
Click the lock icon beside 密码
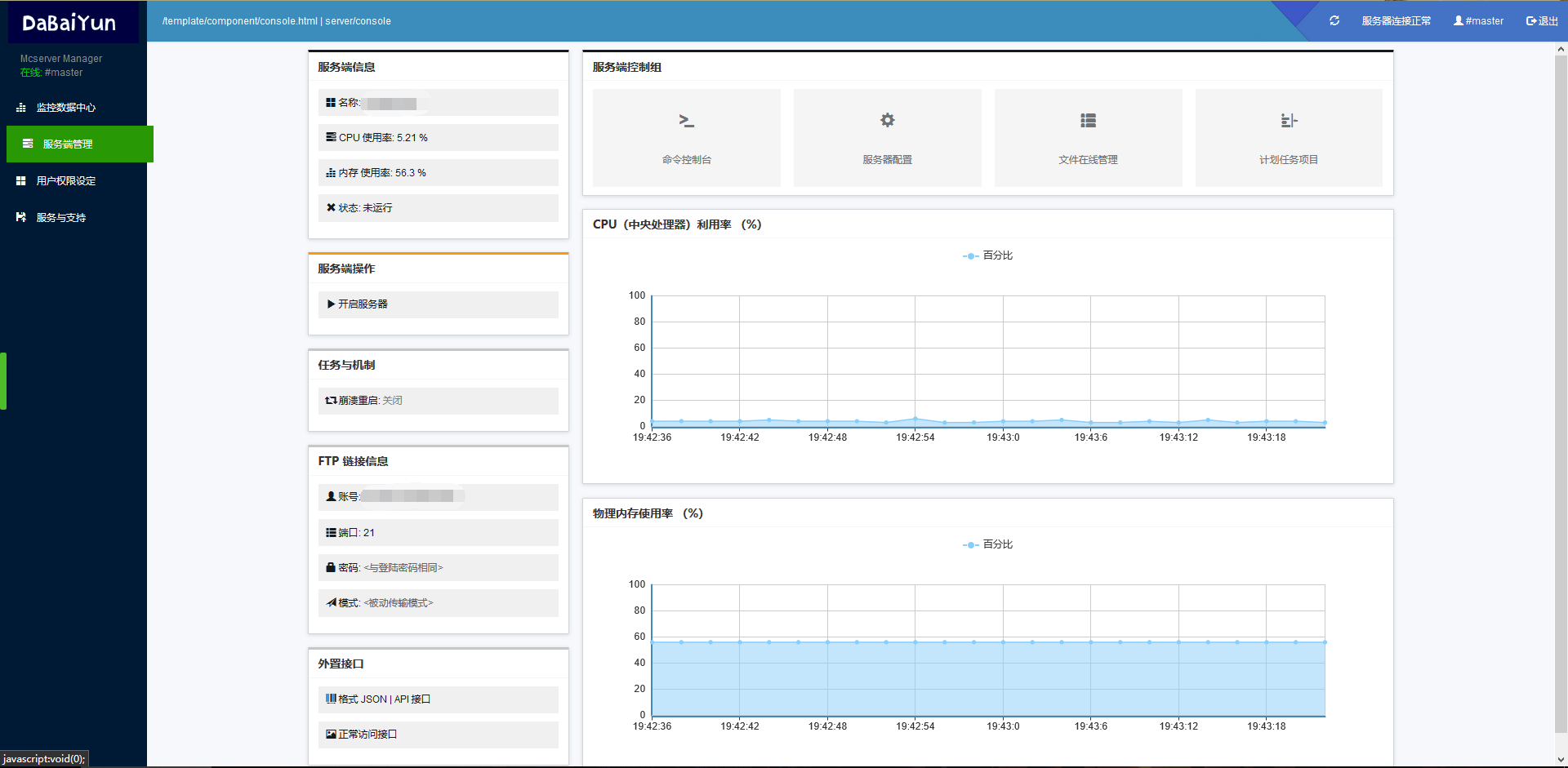pos(331,567)
